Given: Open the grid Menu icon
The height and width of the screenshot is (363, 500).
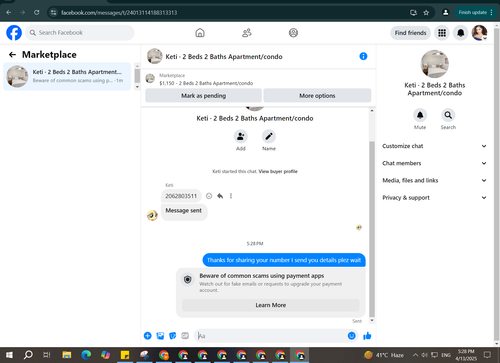Looking at the screenshot, I should point(442,33).
